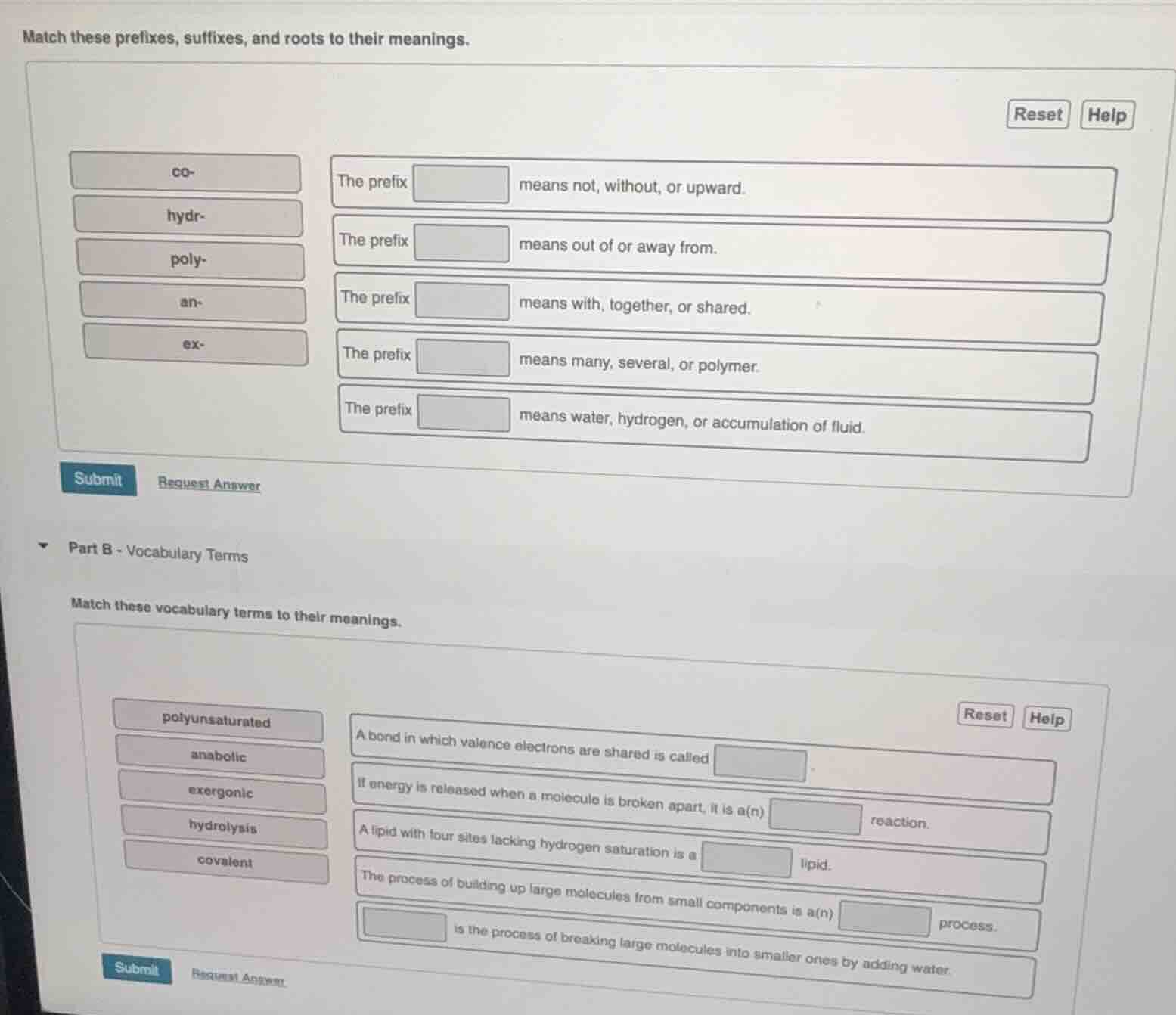Select the 'polyunsaturated' vocabulary tile
The width and height of the screenshot is (1176, 1015).
pos(217,721)
